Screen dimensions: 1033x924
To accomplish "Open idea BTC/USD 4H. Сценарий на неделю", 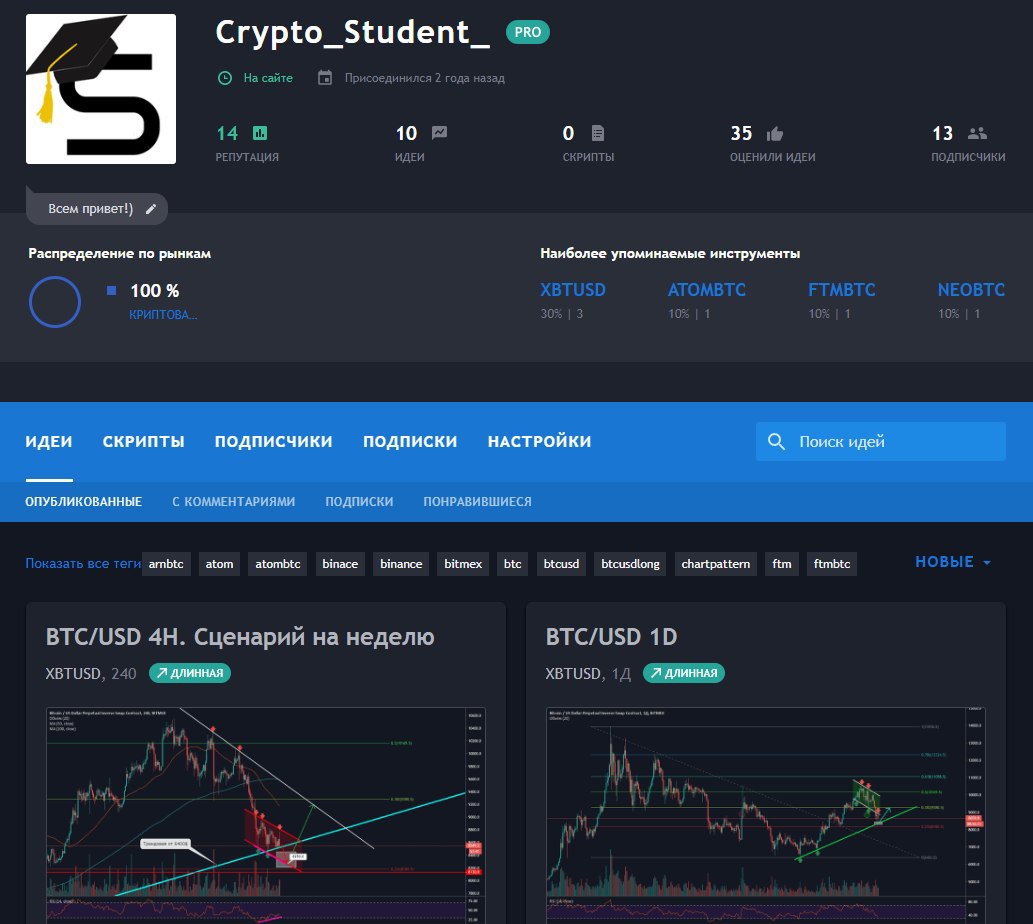I will [240, 637].
